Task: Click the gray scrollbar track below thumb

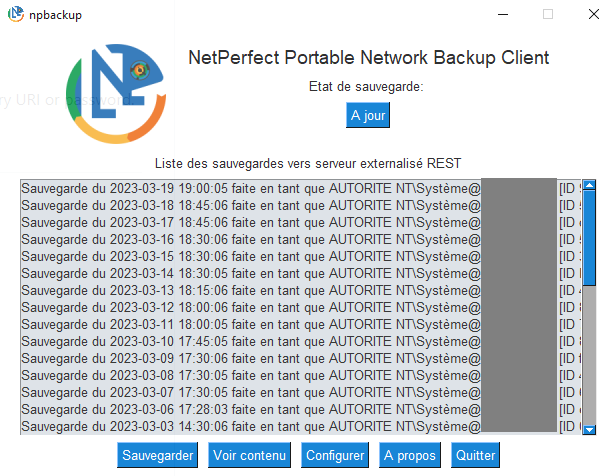Action: (x=589, y=355)
